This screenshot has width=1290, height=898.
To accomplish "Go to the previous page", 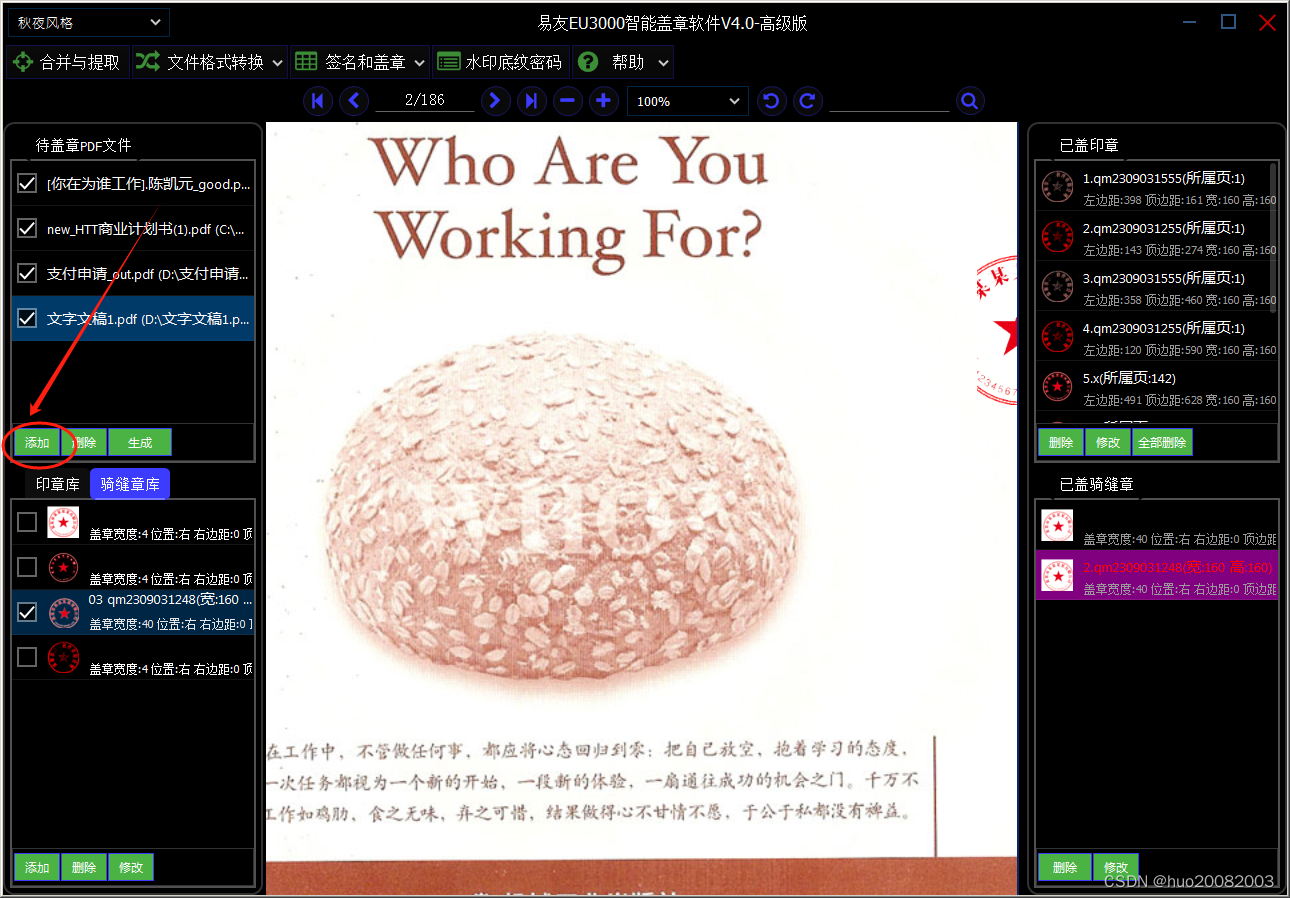I will tap(354, 100).
